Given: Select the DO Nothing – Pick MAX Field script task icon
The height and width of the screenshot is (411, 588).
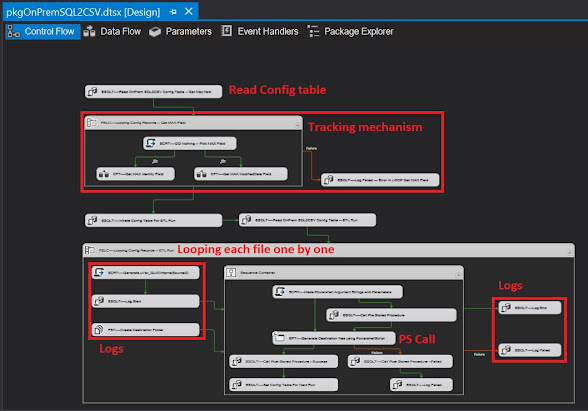Looking at the screenshot, I should [x=151, y=143].
